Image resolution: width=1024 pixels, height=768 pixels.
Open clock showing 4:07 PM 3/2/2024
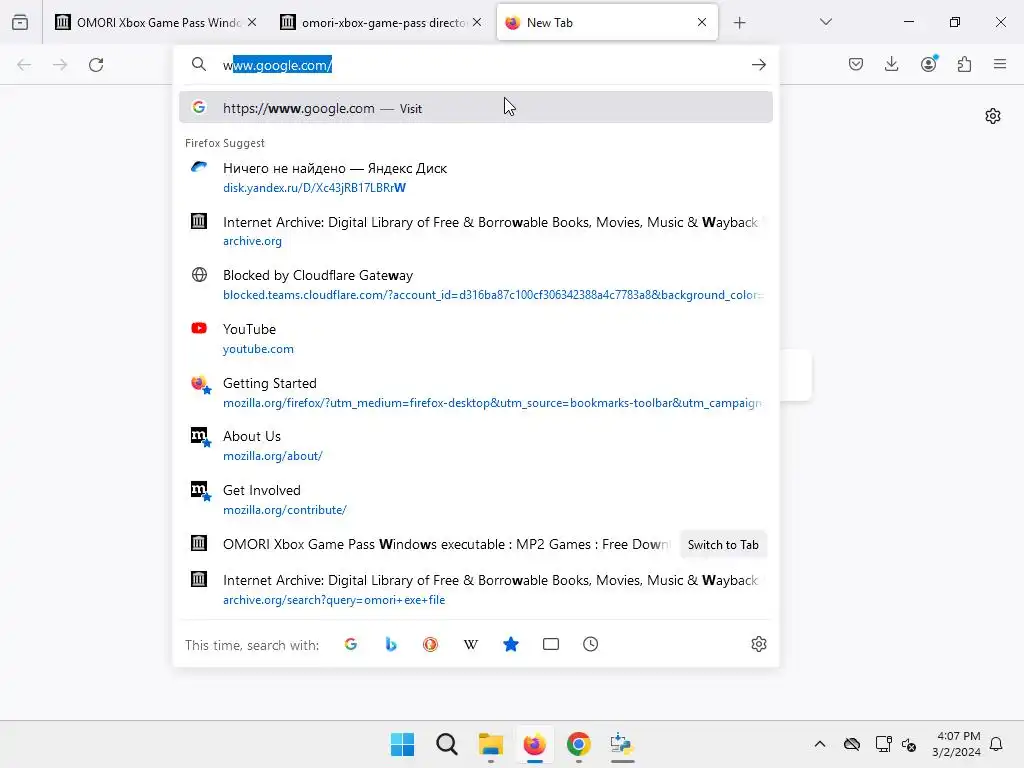[x=956, y=744]
